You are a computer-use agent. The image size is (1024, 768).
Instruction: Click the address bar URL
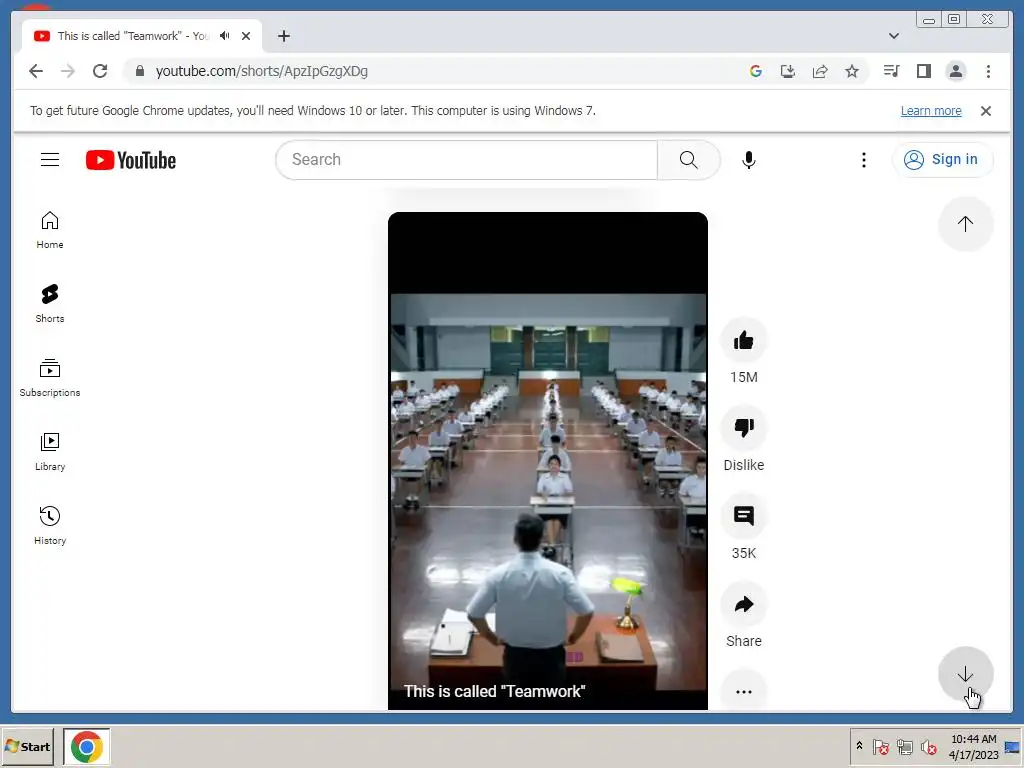[261, 71]
